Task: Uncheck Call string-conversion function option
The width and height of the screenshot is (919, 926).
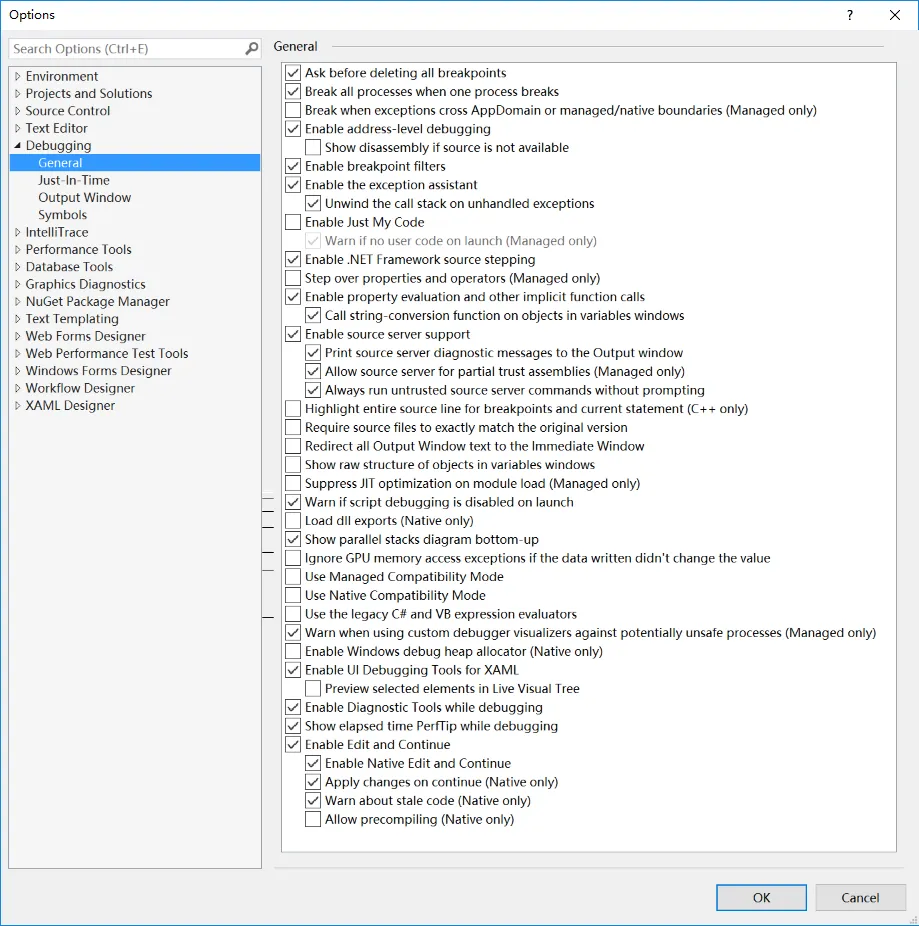Action: click(x=313, y=315)
